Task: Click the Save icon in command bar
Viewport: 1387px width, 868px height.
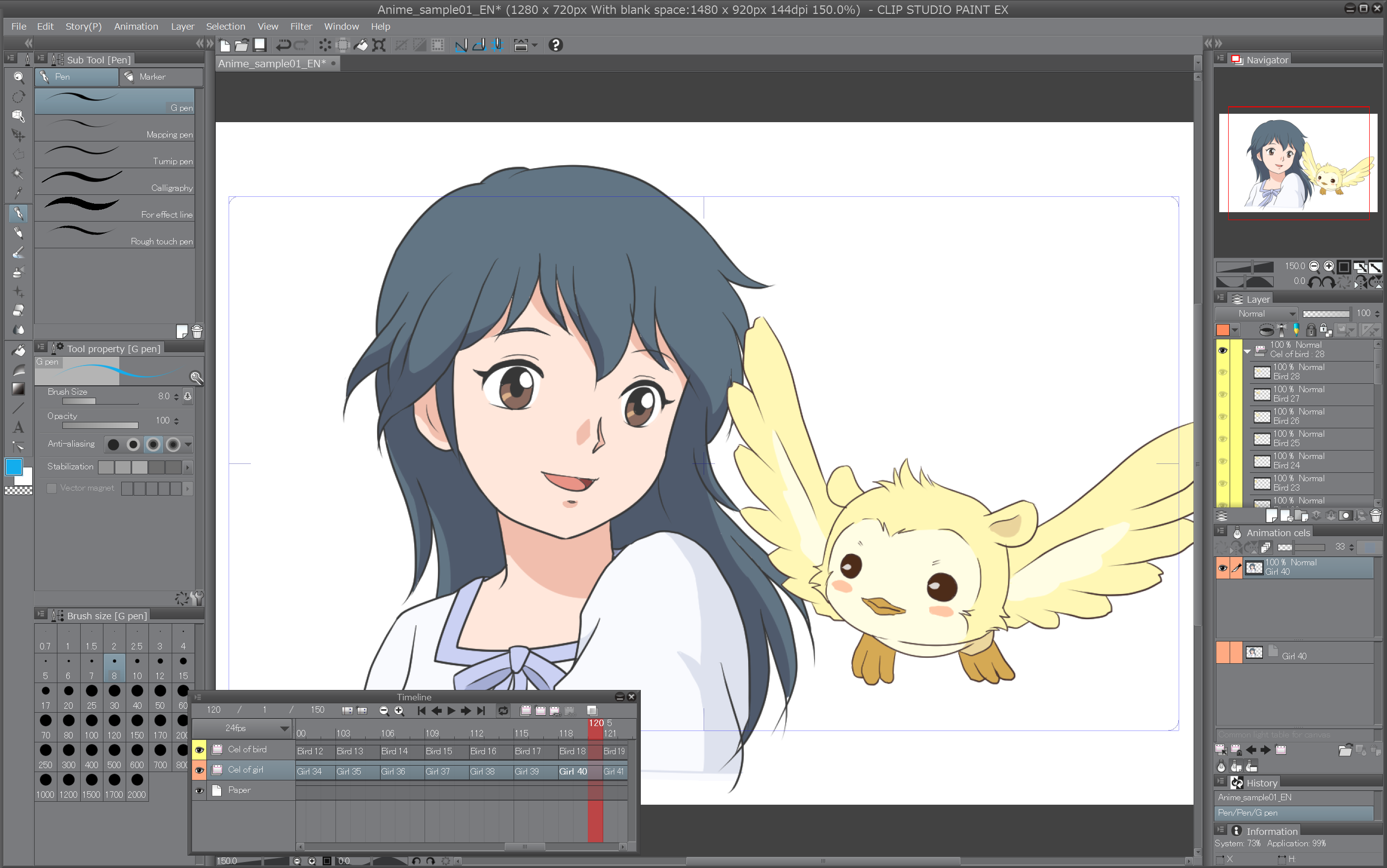Action: [260, 45]
